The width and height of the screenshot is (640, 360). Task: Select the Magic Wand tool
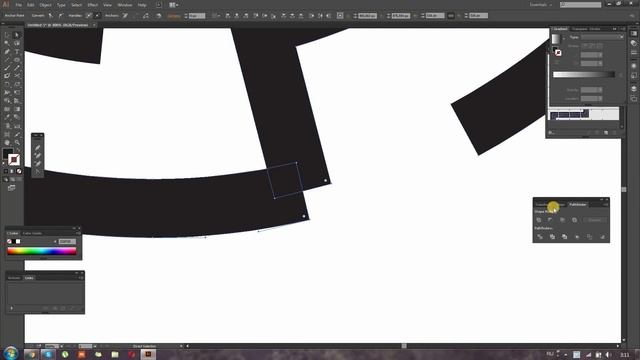7,43
